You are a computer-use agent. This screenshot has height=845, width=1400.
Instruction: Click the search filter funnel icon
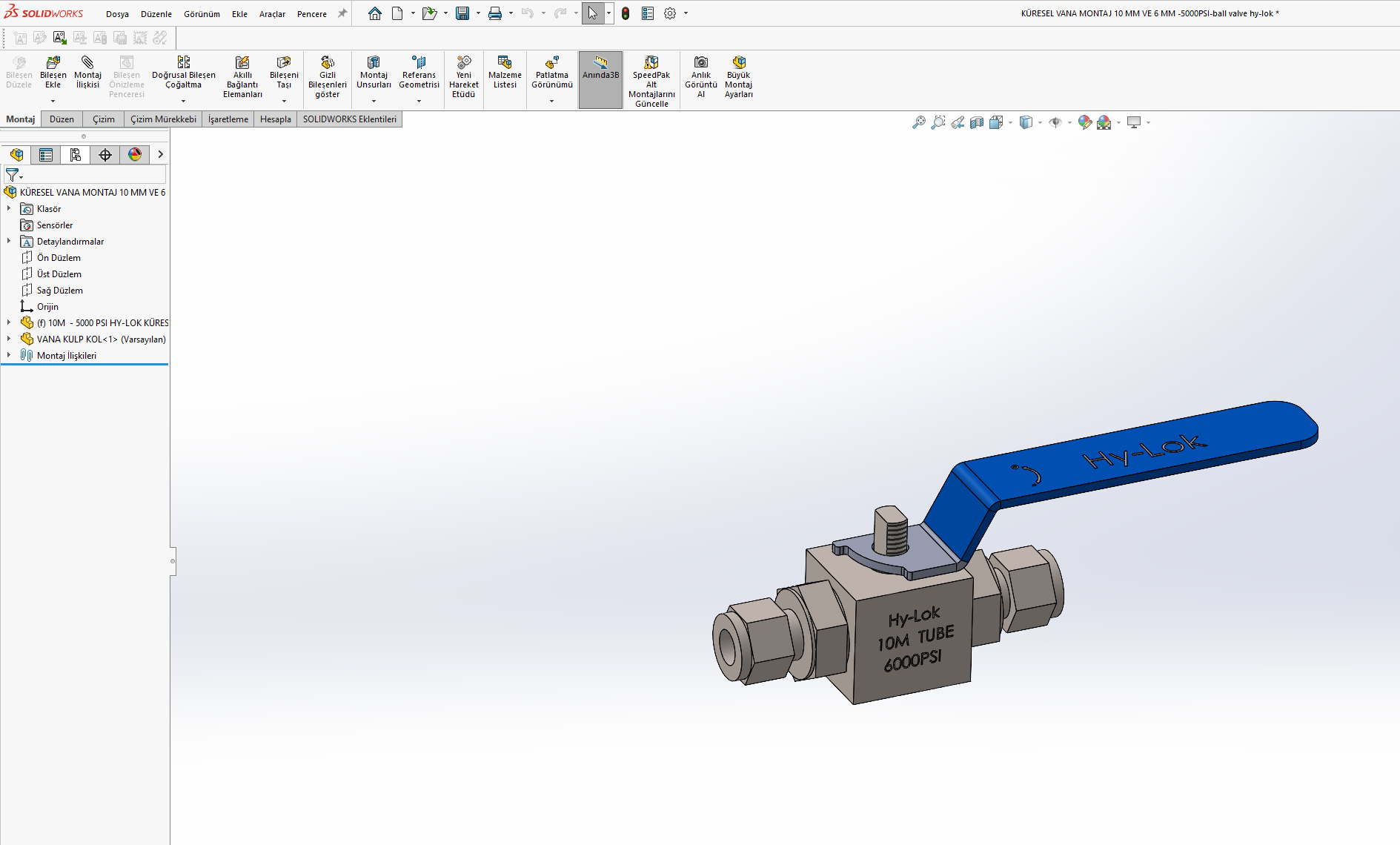click(13, 175)
